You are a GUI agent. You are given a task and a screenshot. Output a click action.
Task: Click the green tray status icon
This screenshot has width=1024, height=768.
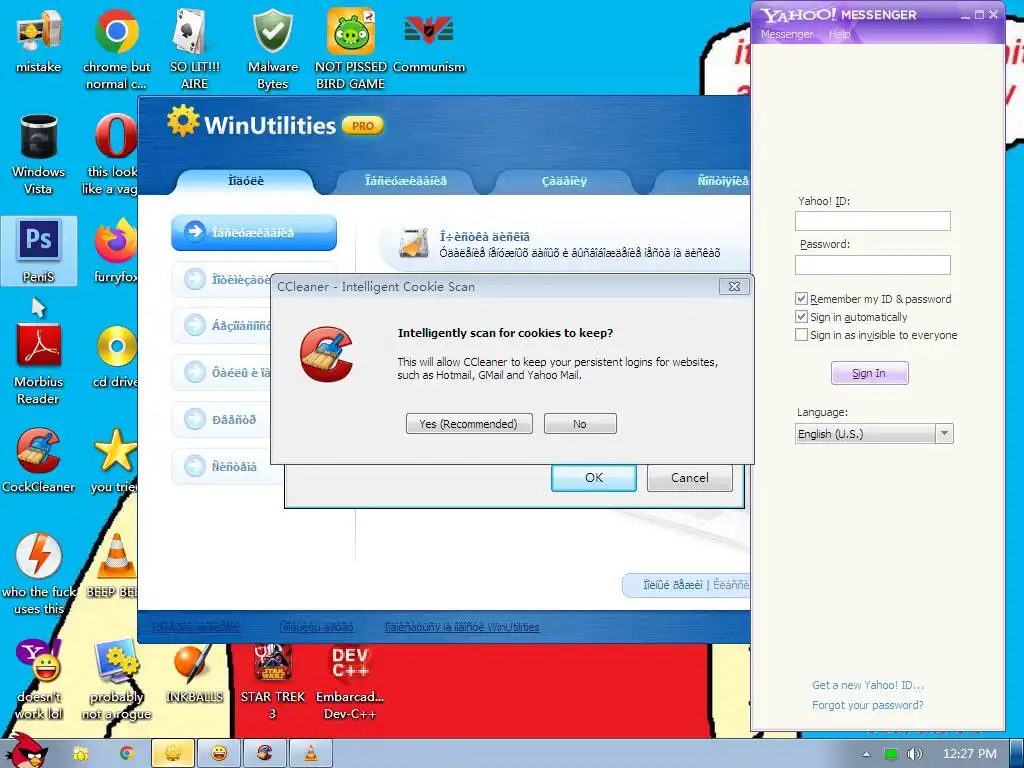[x=891, y=754]
